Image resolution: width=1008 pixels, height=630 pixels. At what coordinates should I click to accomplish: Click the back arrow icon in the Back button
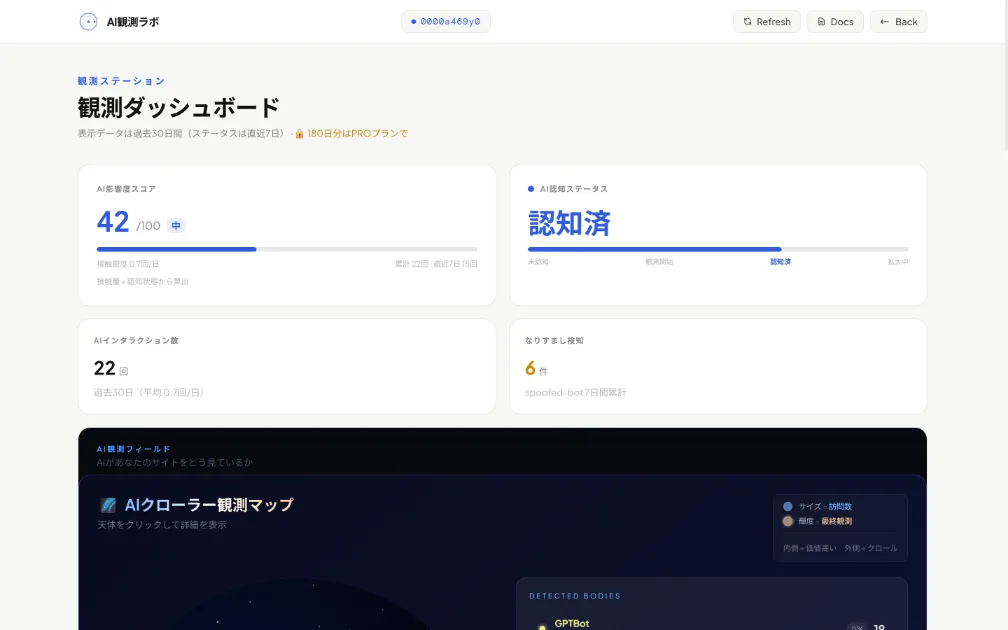[x=883, y=21]
